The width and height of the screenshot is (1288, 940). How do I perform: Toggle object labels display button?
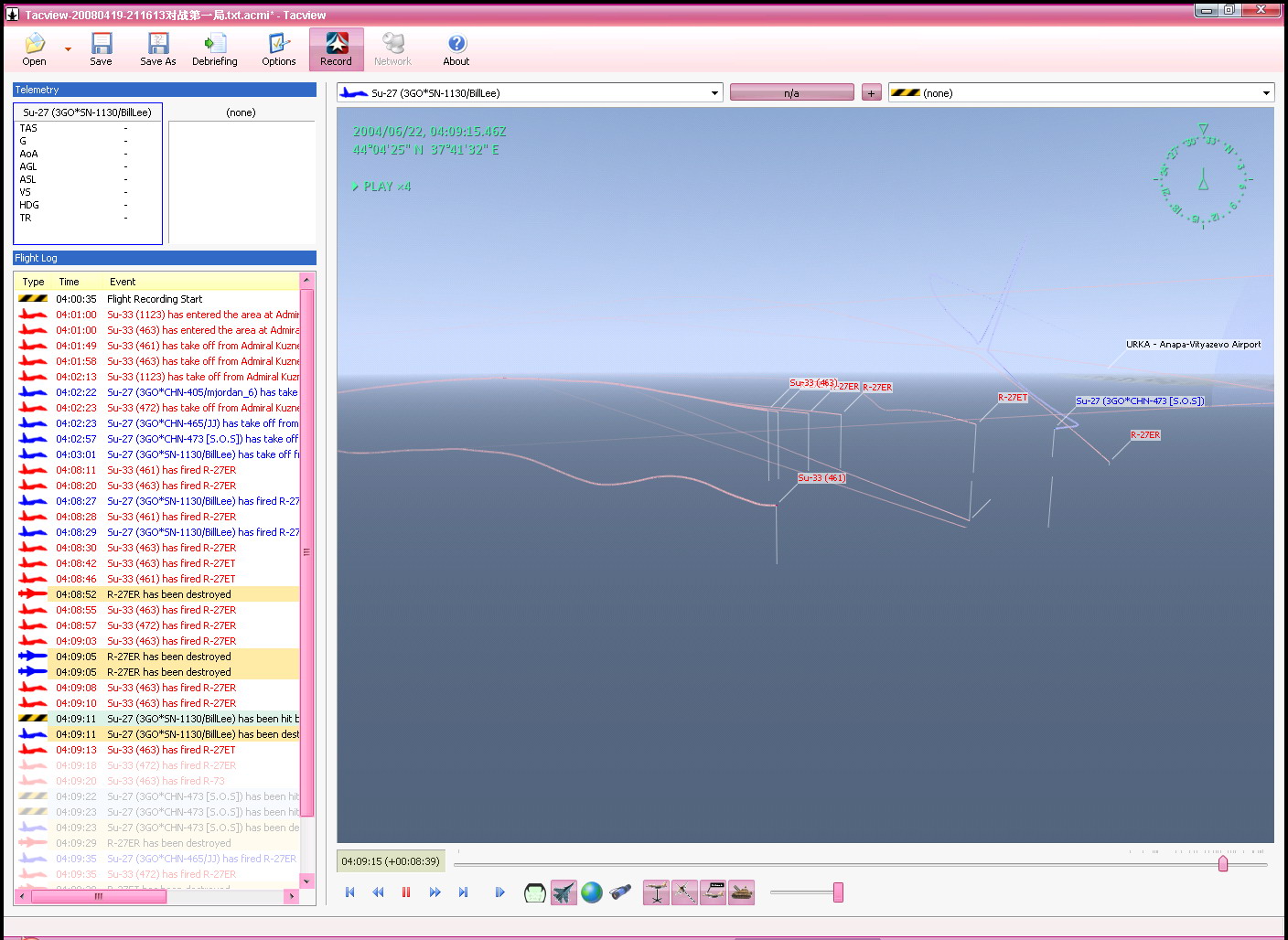point(714,892)
